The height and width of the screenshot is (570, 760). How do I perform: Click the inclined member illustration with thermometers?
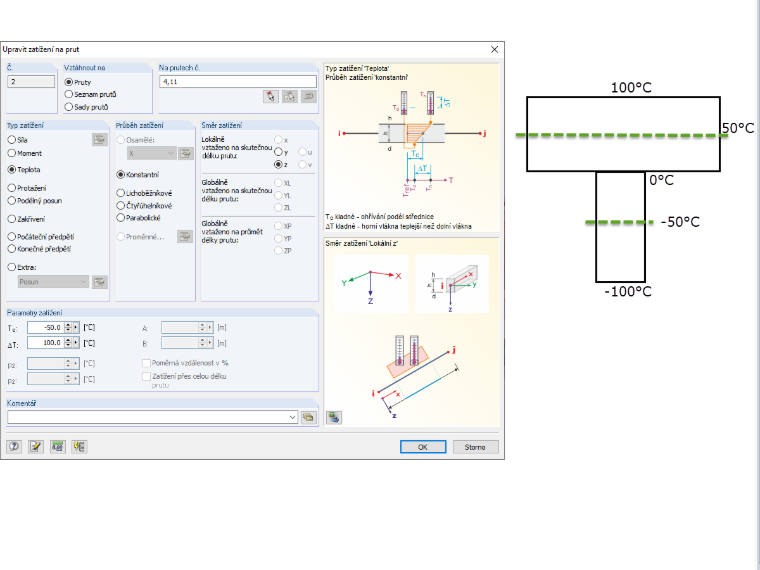[415, 376]
